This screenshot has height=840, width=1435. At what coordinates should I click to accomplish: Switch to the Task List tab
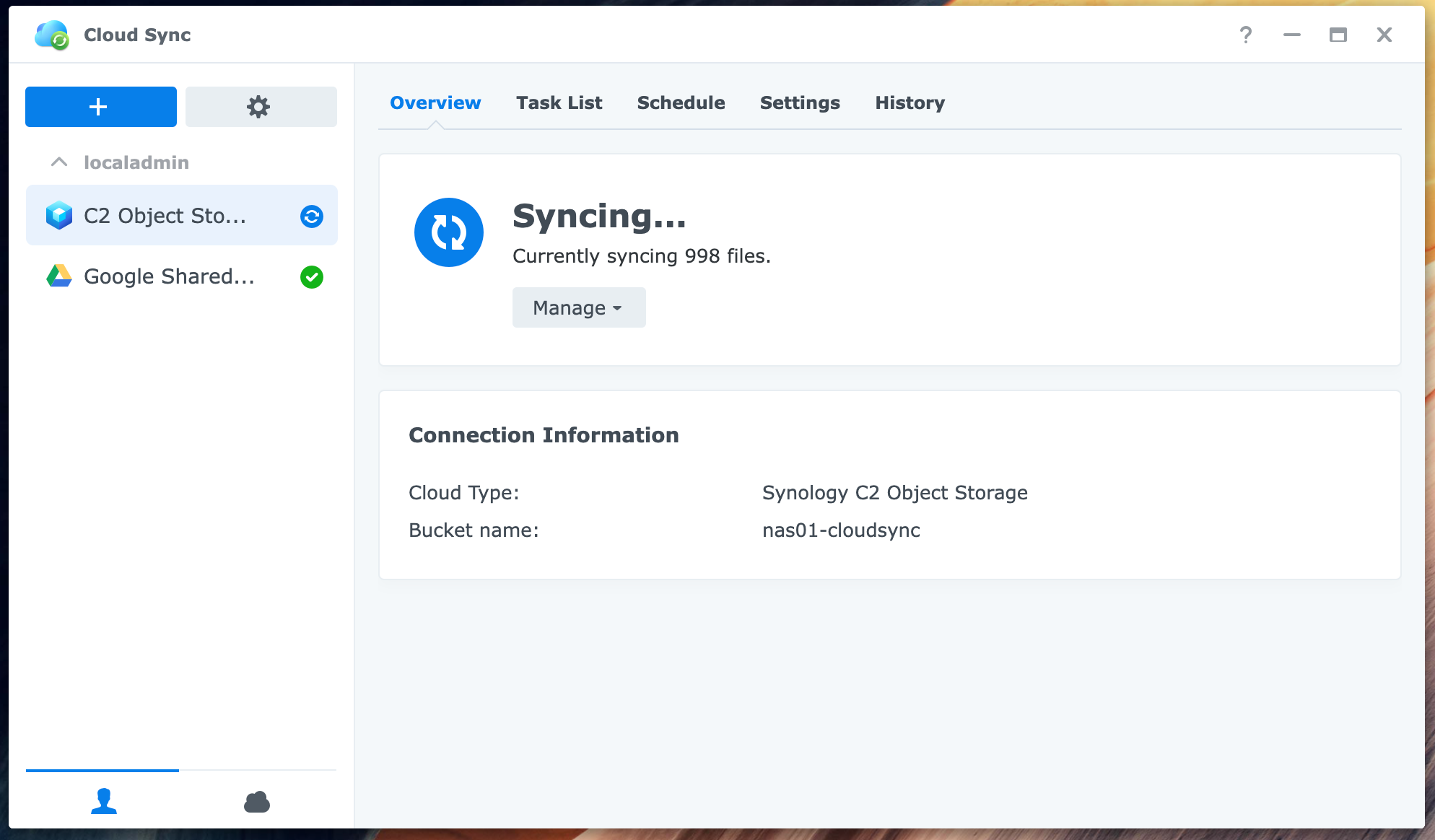[559, 102]
